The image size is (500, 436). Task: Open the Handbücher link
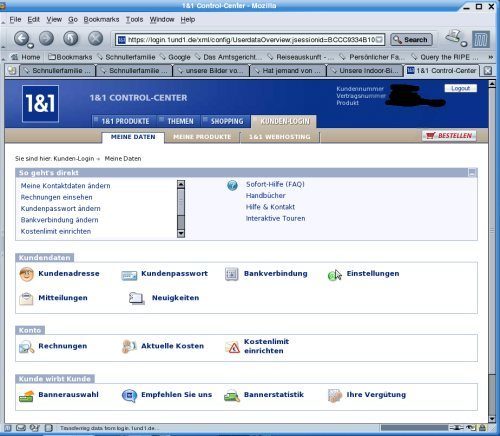point(266,196)
